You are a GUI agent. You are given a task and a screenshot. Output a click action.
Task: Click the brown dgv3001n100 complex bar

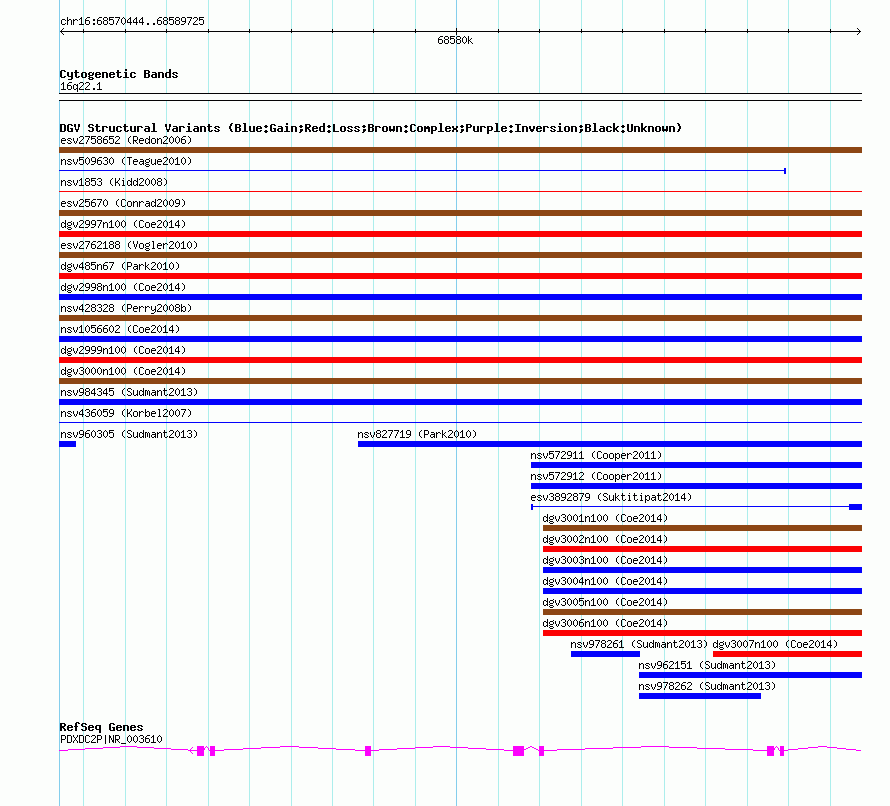pyautogui.click(x=702, y=528)
